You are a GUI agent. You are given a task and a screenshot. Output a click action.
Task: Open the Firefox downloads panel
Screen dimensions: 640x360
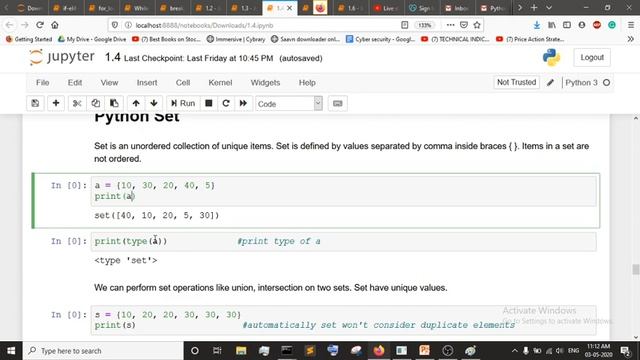(x=537, y=25)
